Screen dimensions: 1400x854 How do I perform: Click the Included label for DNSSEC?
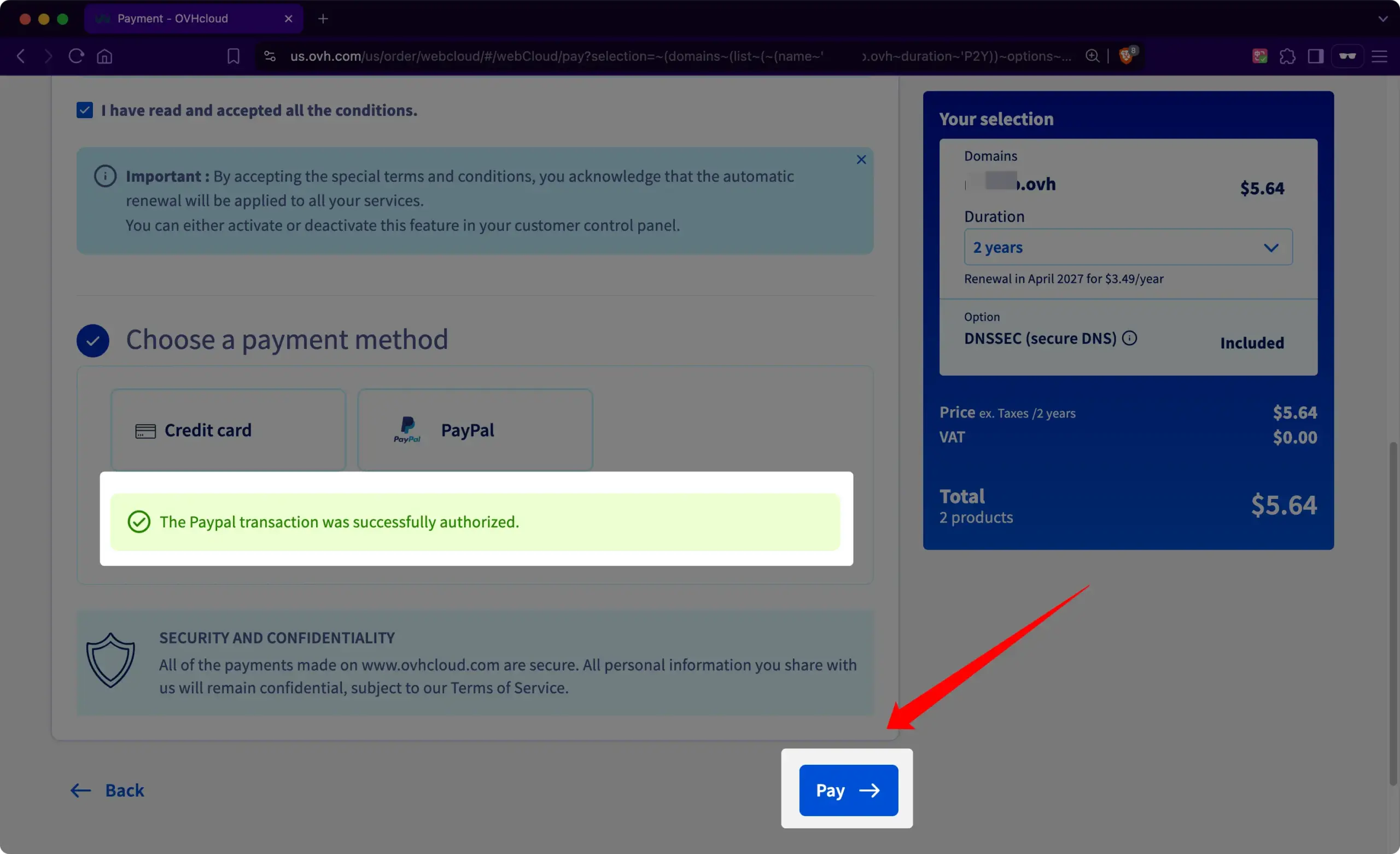pyautogui.click(x=1252, y=342)
